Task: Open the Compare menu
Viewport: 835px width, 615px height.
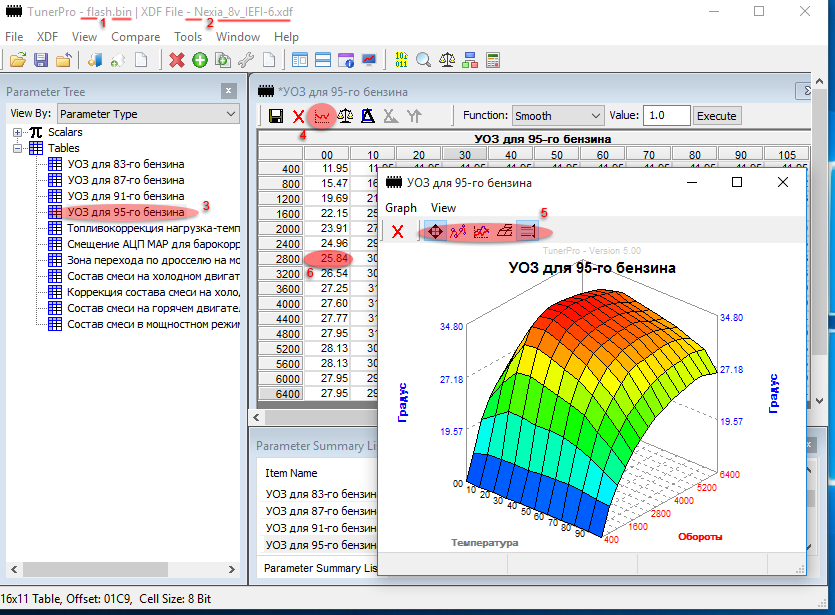Action: 135,37
